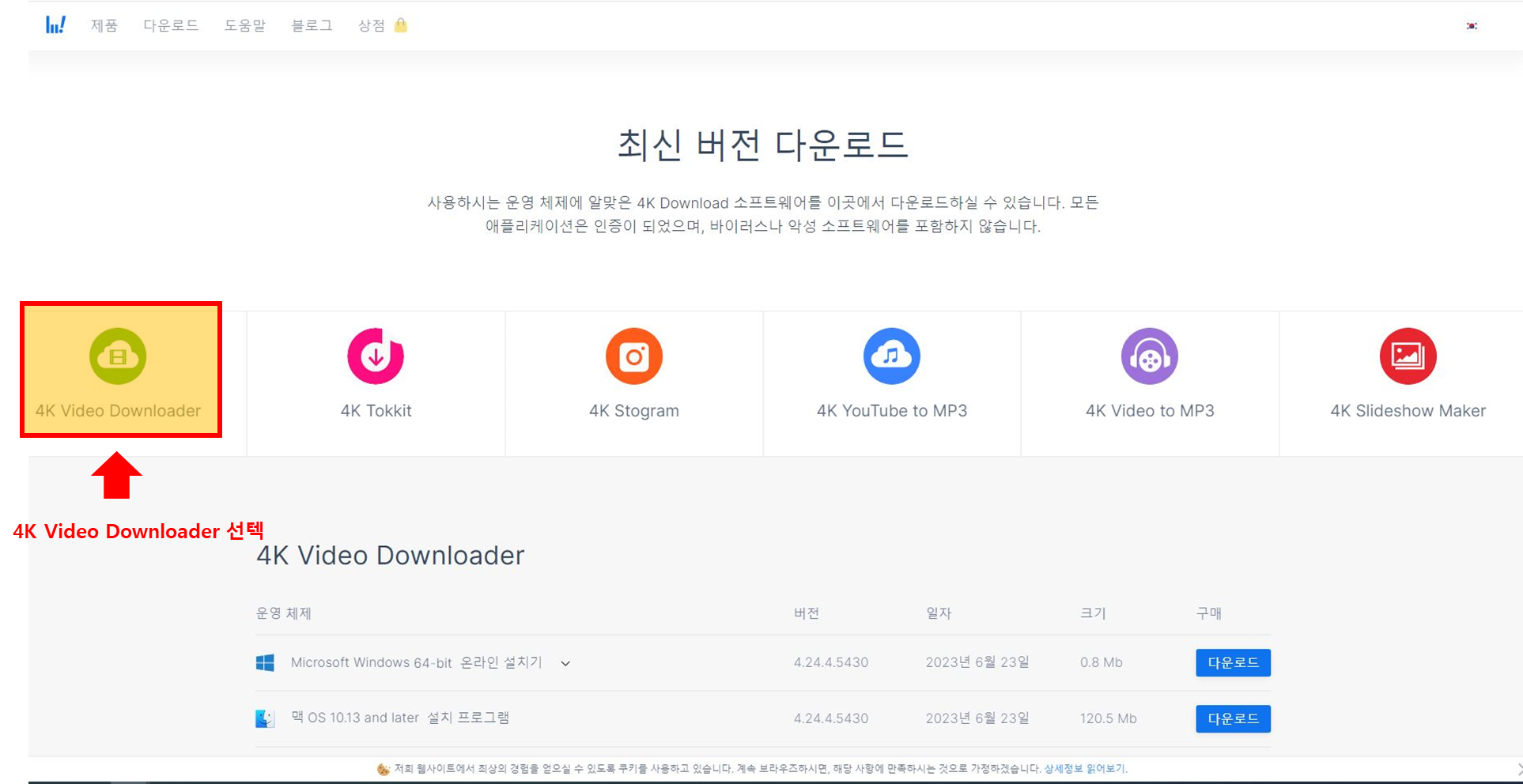1523x784 pixels.
Task: Download the Mac OS 10.13 installer
Action: click(1233, 718)
